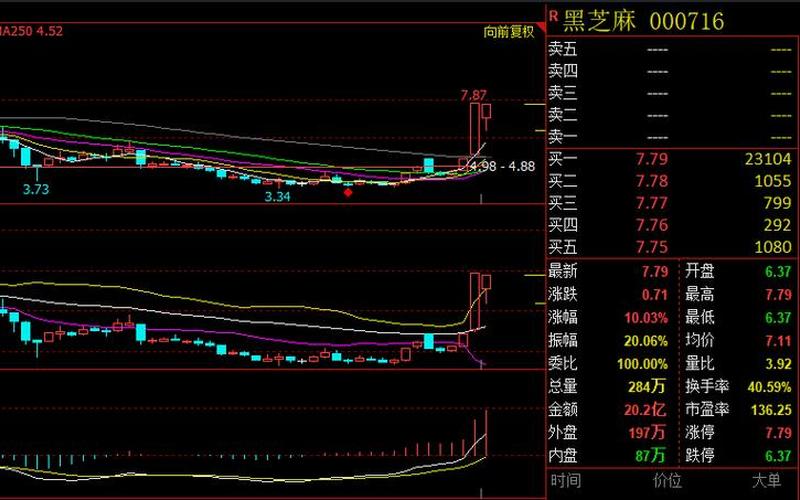The image size is (800, 500).
Task: Click 买三 bid price 7.77
Action: pos(652,203)
